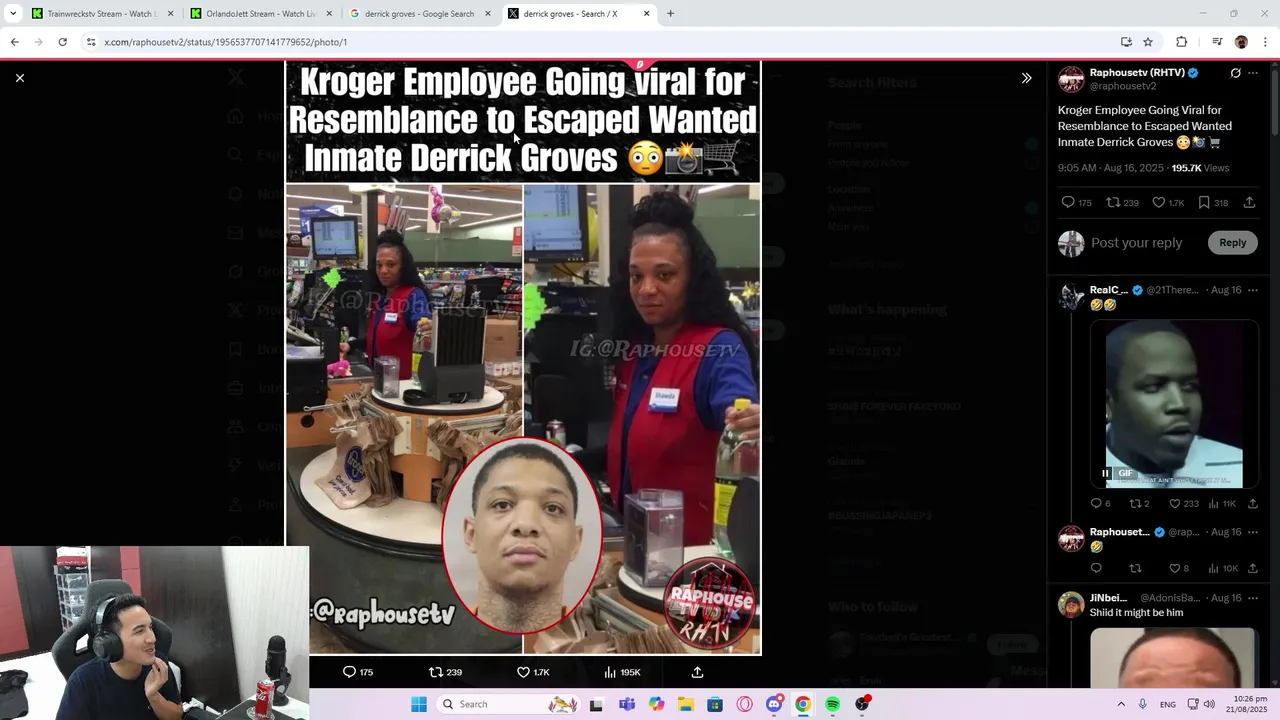
Task: Open the @raphousetv2 handle link
Action: coord(1122,87)
